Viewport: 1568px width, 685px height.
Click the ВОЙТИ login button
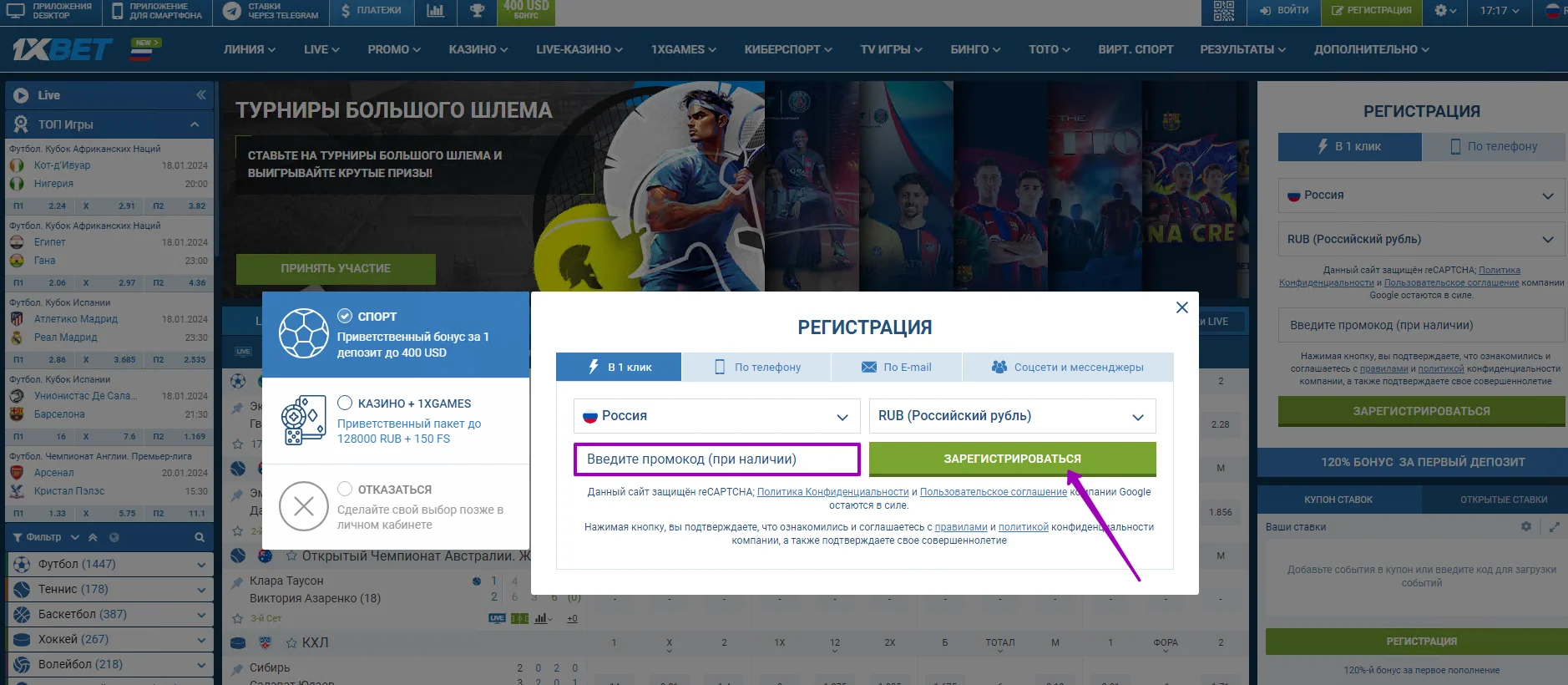click(x=1284, y=11)
